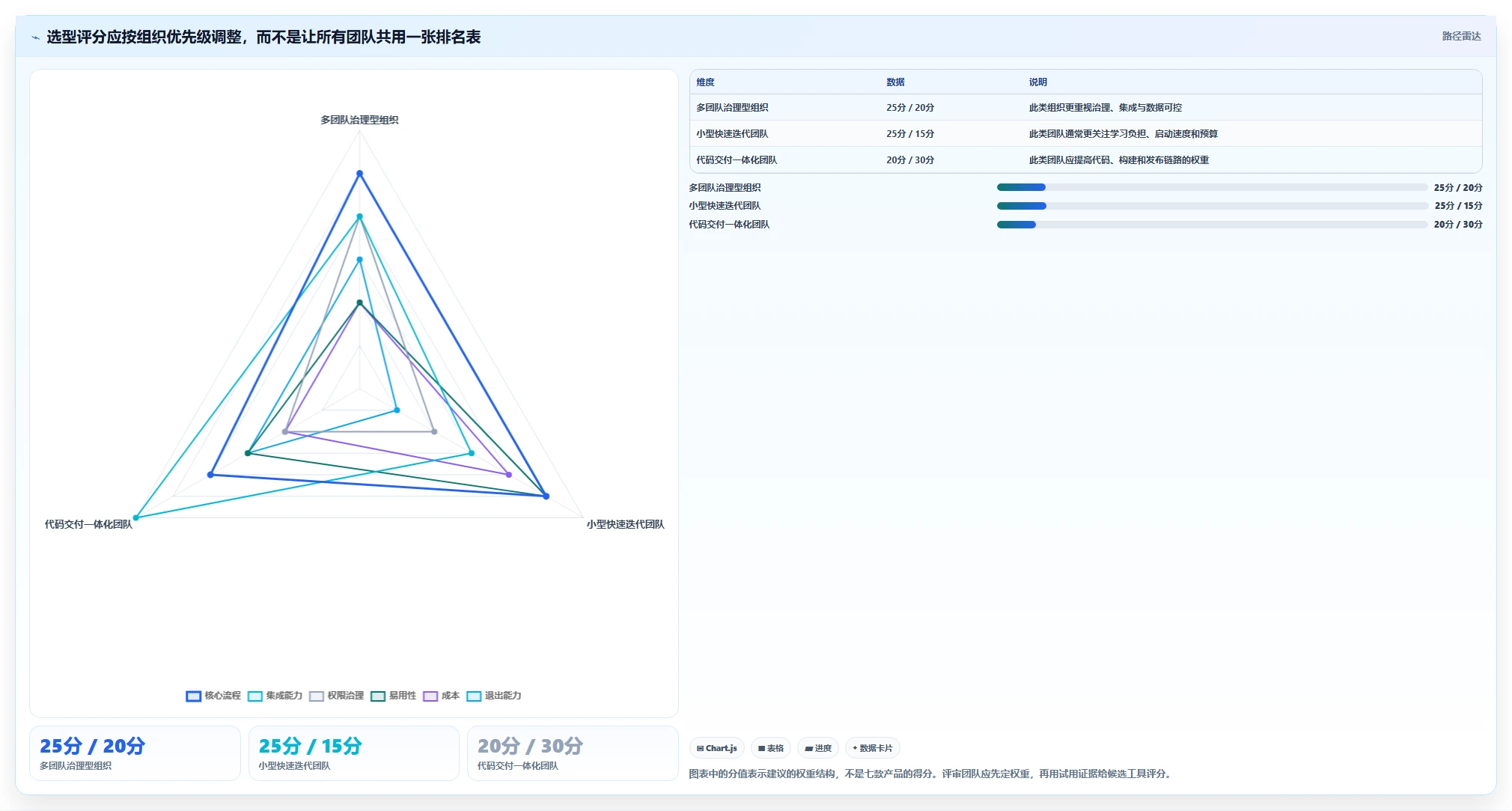Click the 说明 column header
Image resolution: width=1512 pixels, height=811 pixels.
tap(1037, 82)
